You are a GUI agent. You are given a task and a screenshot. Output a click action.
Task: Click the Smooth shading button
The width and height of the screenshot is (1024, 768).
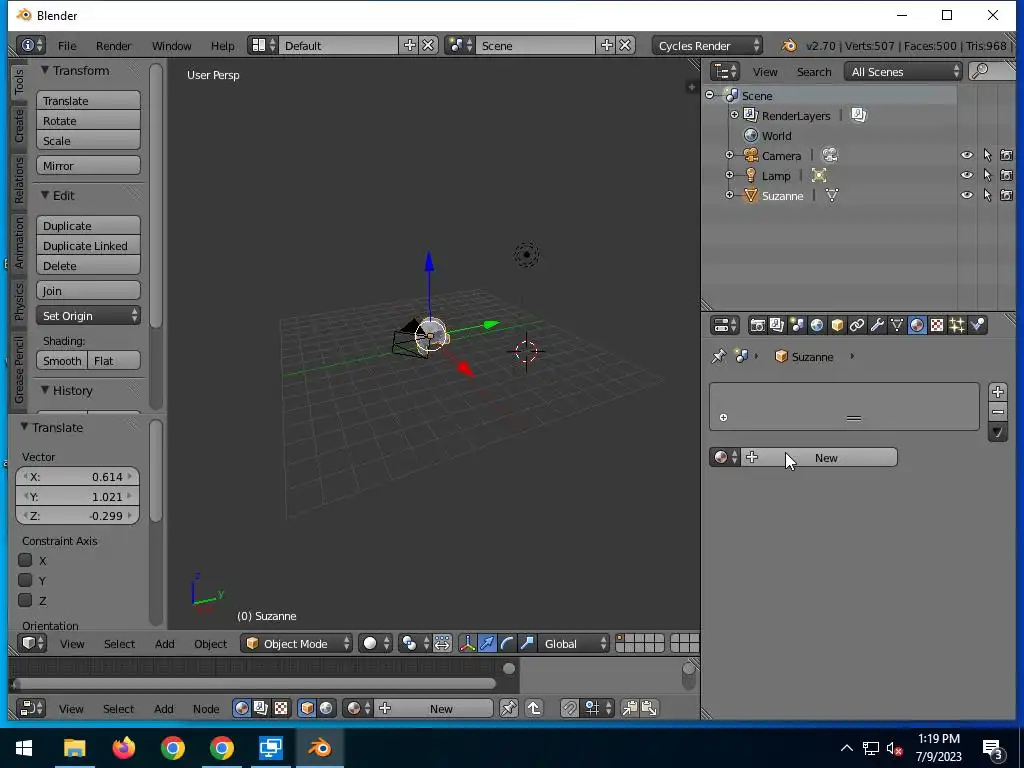[x=62, y=360]
